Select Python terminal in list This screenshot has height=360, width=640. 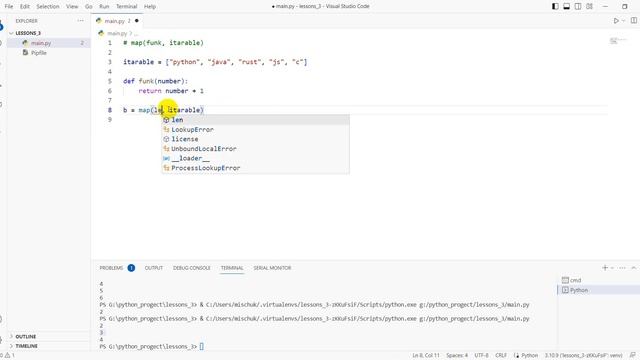point(598,290)
